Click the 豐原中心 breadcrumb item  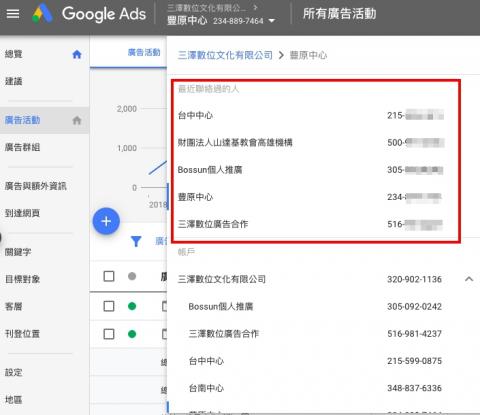coord(308,55)
